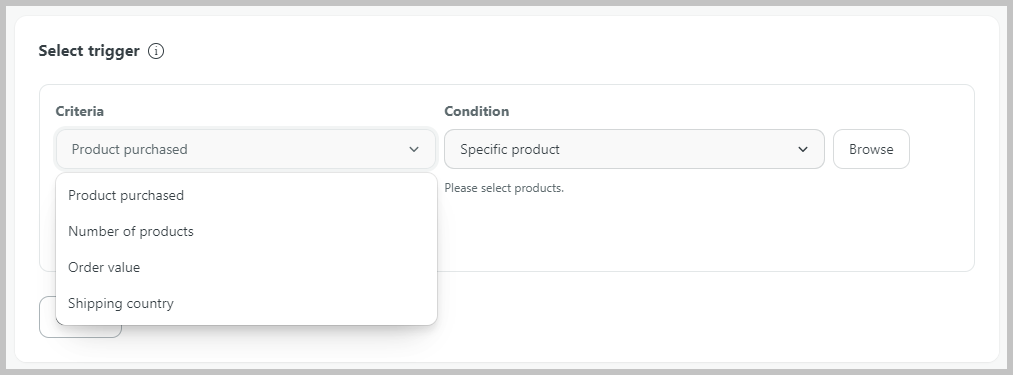Click the Condition field label

pos(476,111)
